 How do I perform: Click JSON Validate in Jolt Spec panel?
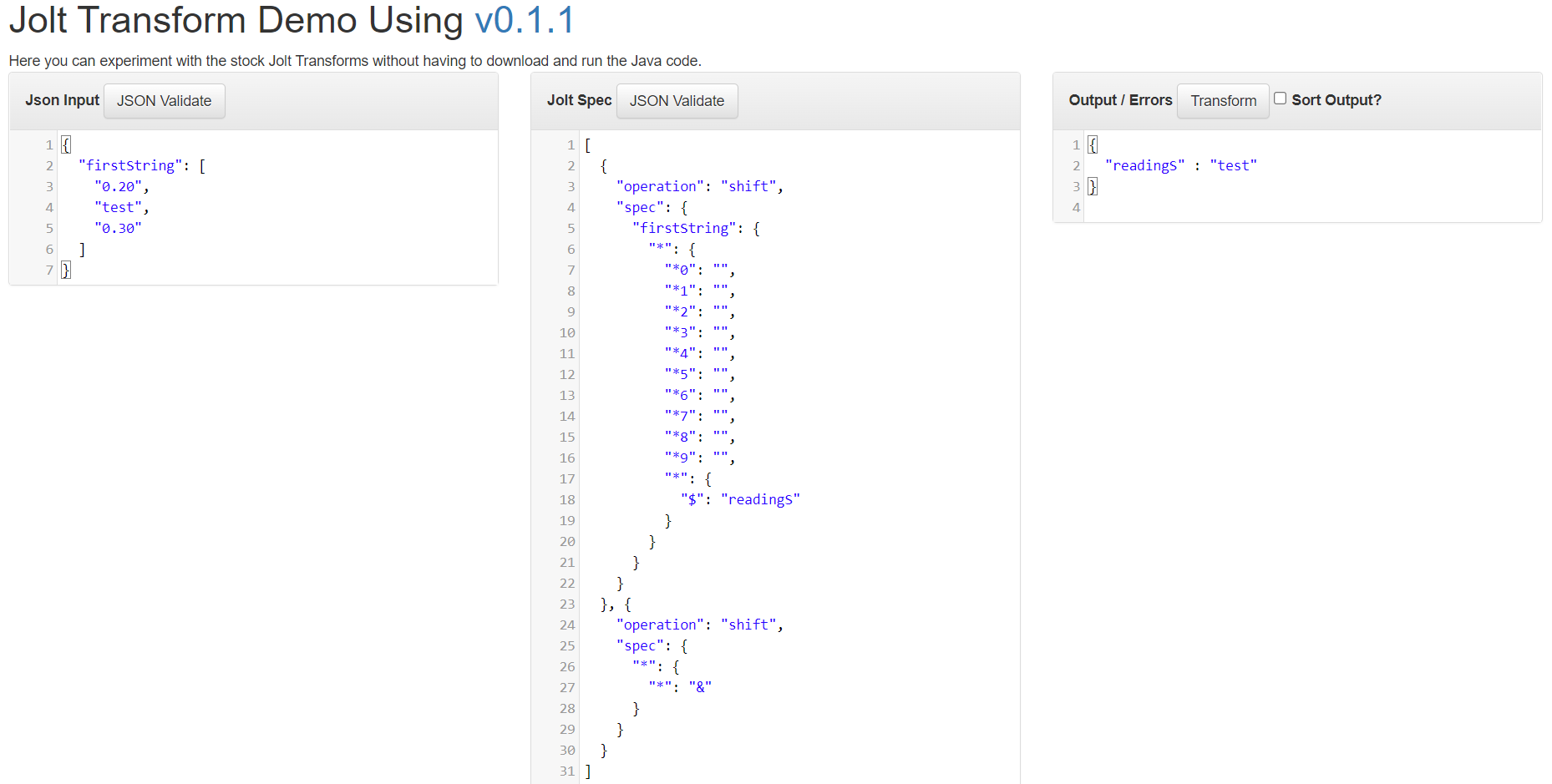click(x=677, y=101)
